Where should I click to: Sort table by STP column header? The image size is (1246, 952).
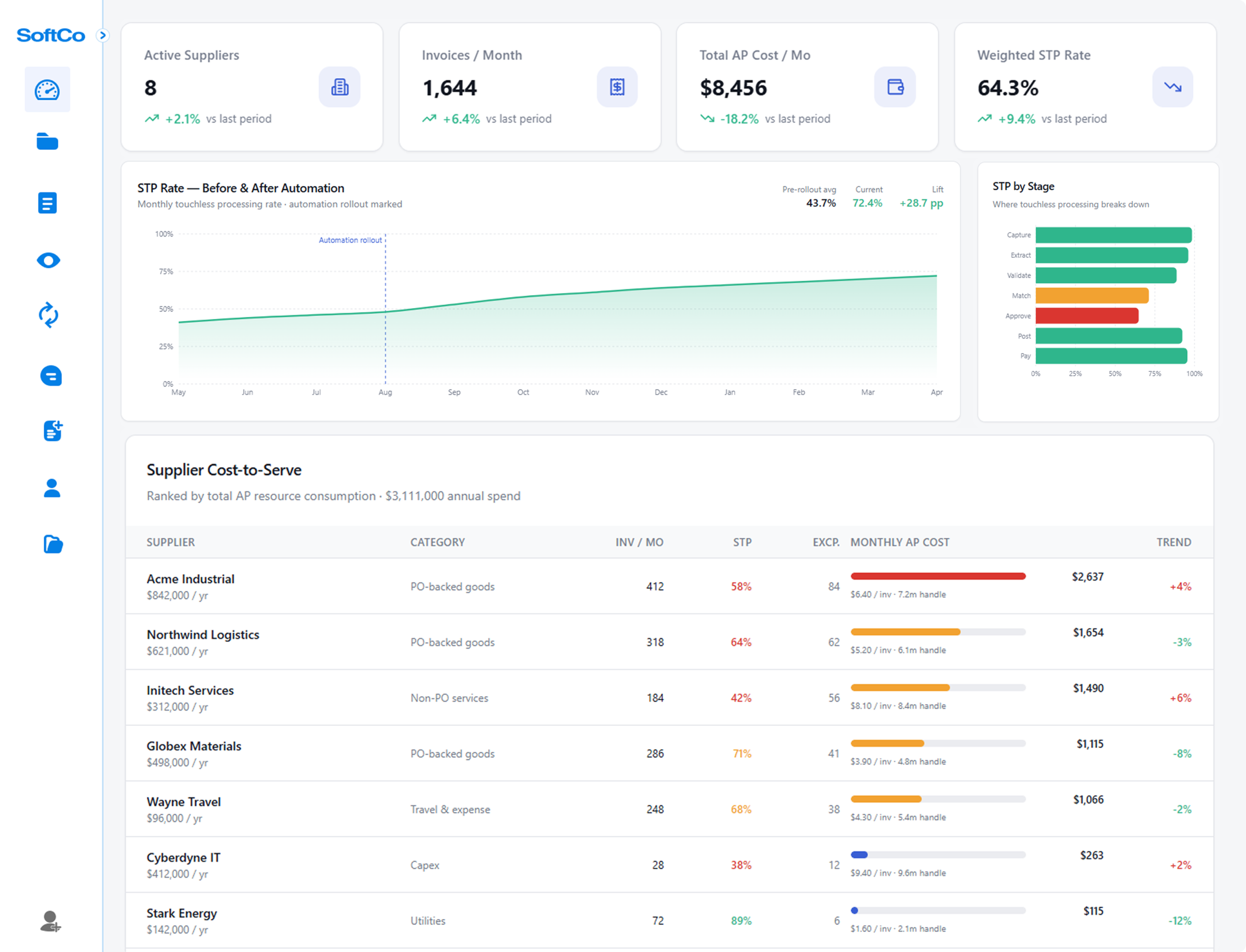click(x=742, y=542)
